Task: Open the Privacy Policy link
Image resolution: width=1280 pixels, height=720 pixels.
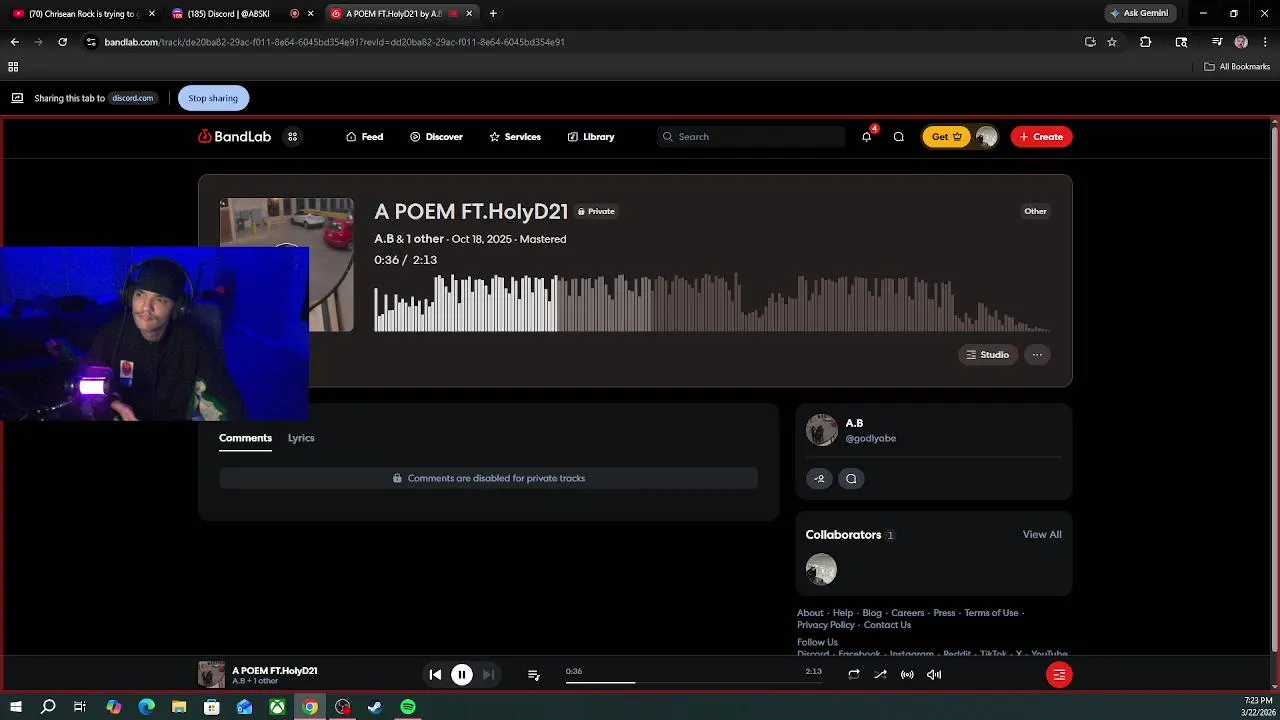Action: (826, 625)
